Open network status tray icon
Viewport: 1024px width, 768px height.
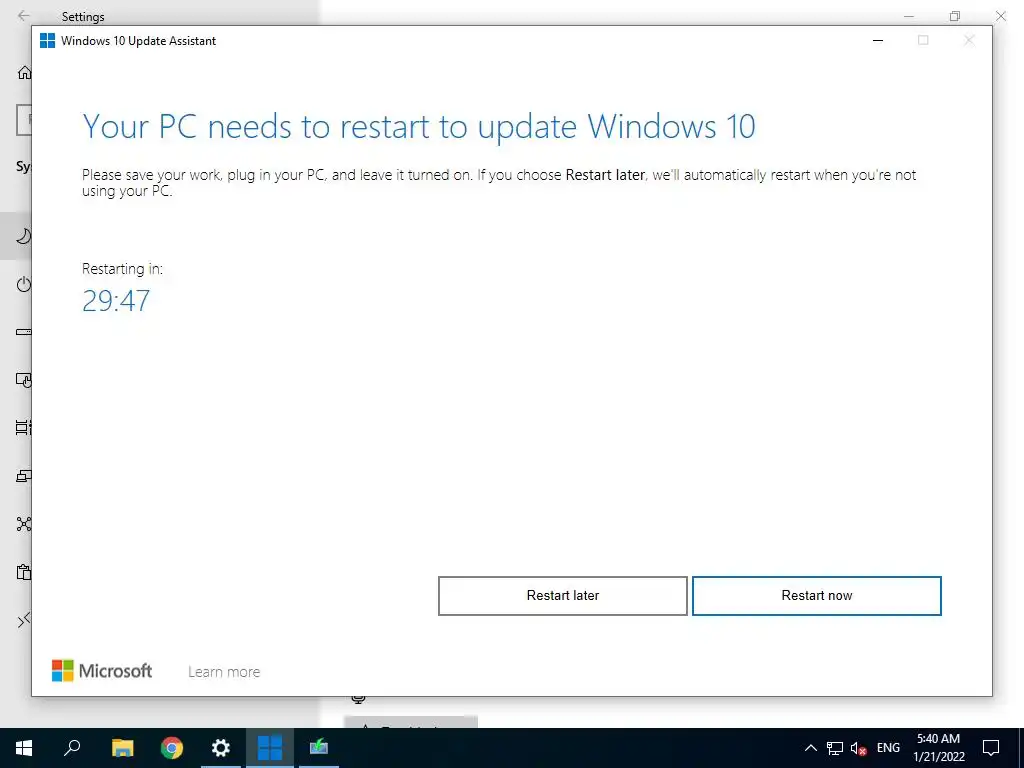point(835,748)
